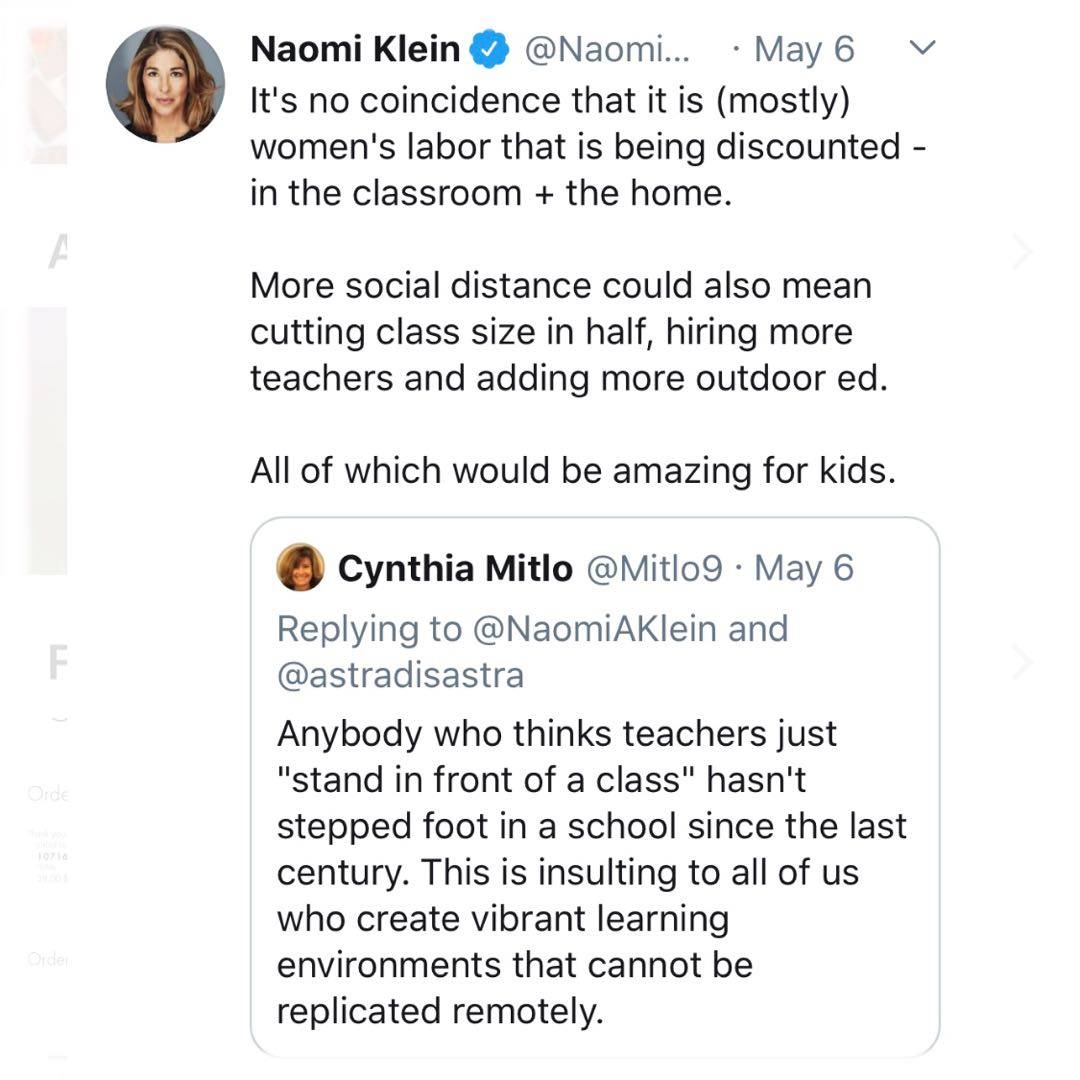Image resolution: width=1080 pixels, height=1080 pixels.
Task: Open the Cynthia Mitlo display name
Action: click(455, 569)
